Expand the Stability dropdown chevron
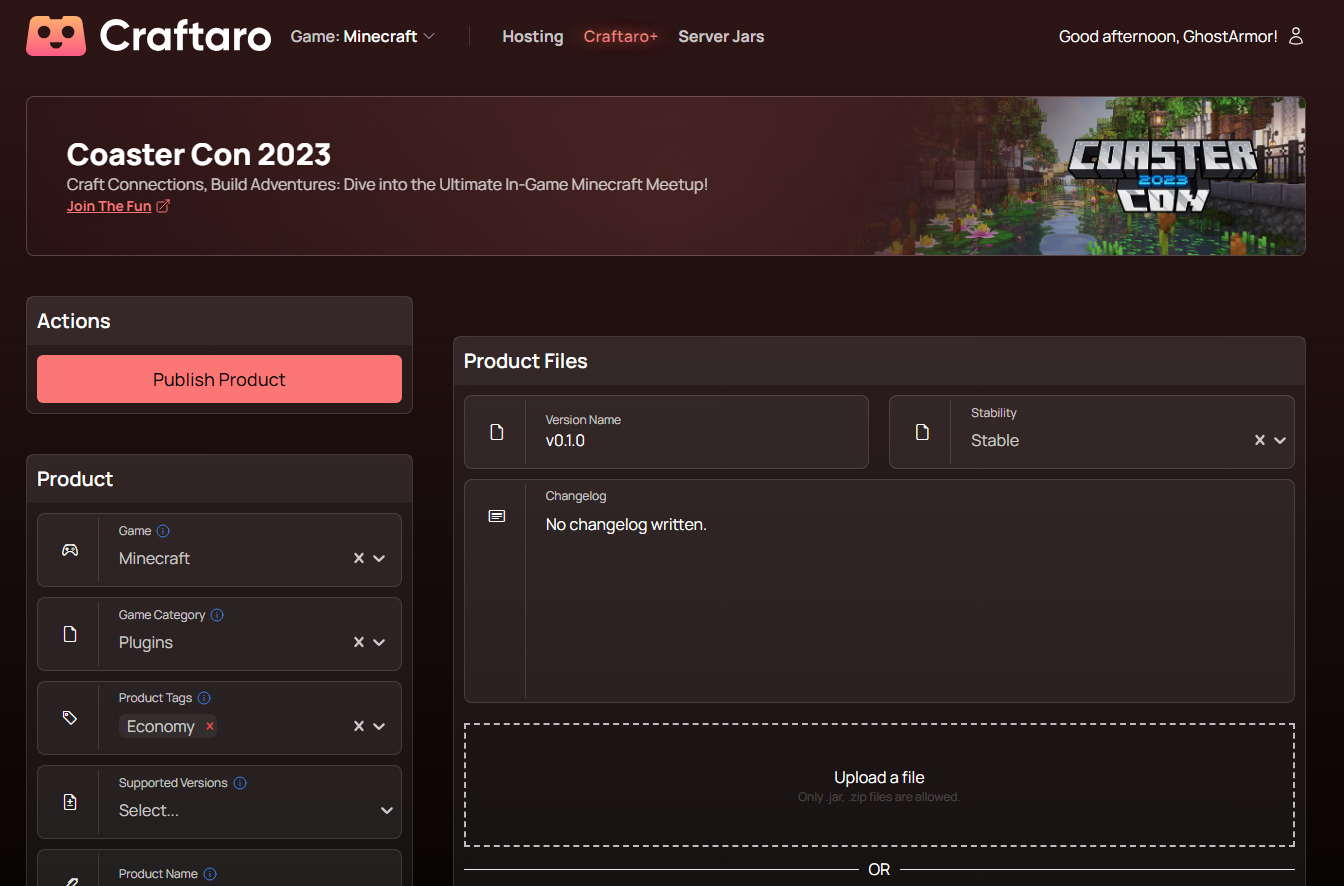 (1280, 440)
